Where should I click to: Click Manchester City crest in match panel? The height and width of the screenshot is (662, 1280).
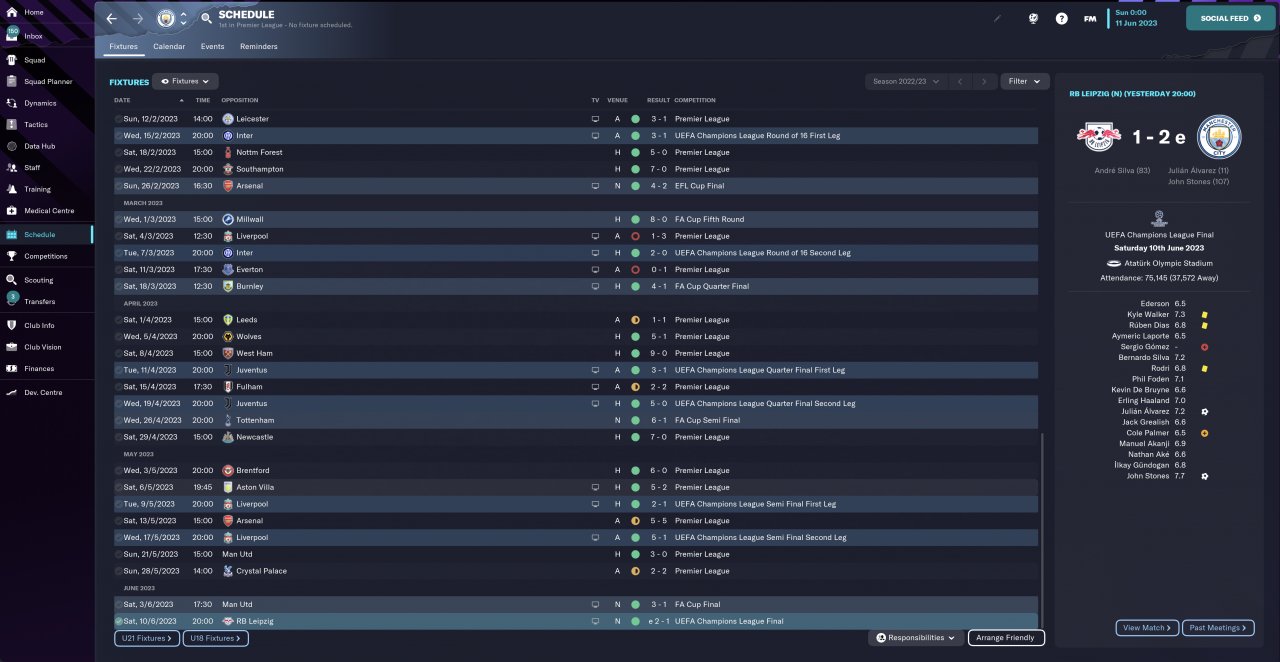click(x=1219, y=137)
